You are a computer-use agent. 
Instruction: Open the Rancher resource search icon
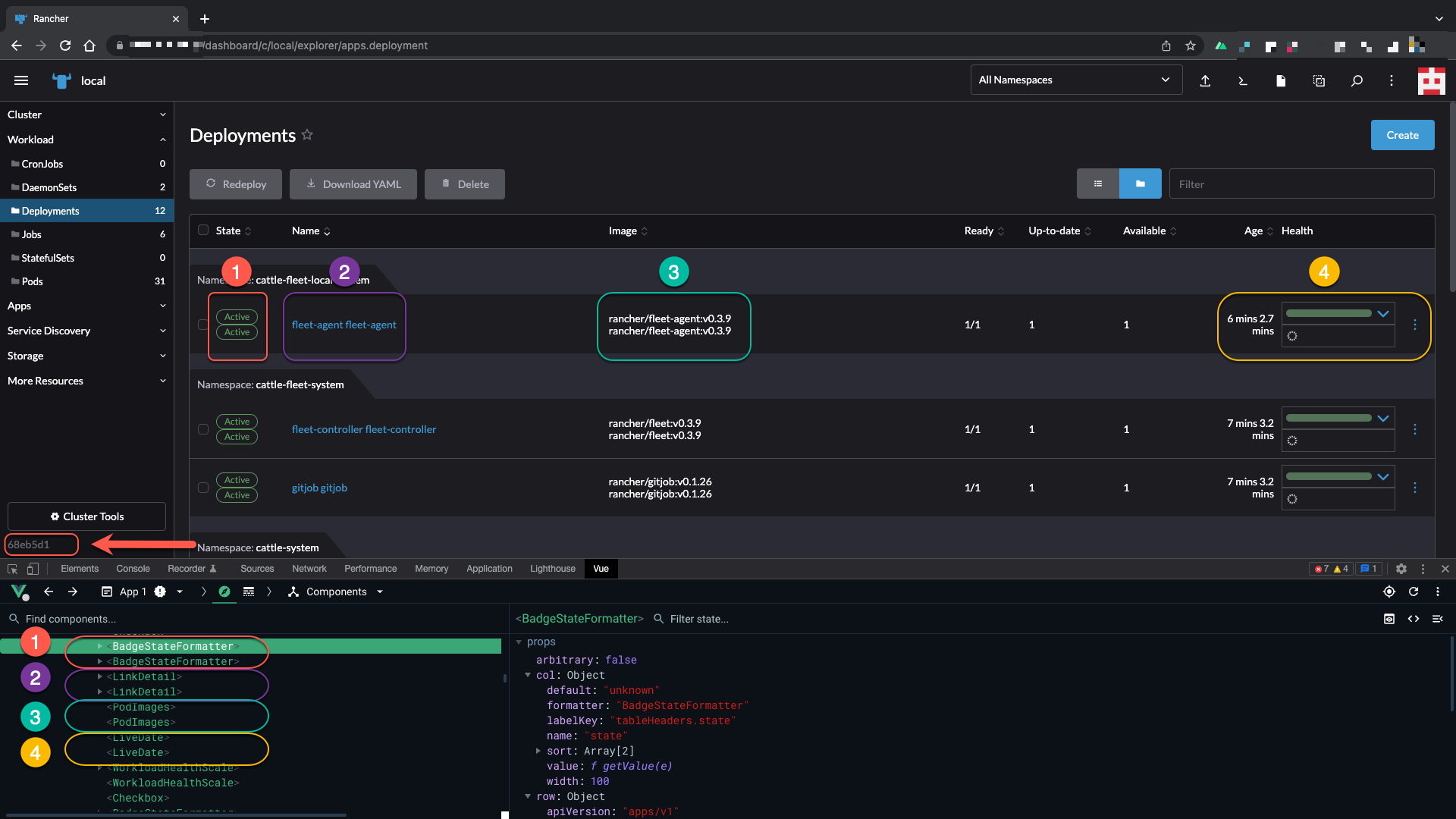[x=1357, y=80]
